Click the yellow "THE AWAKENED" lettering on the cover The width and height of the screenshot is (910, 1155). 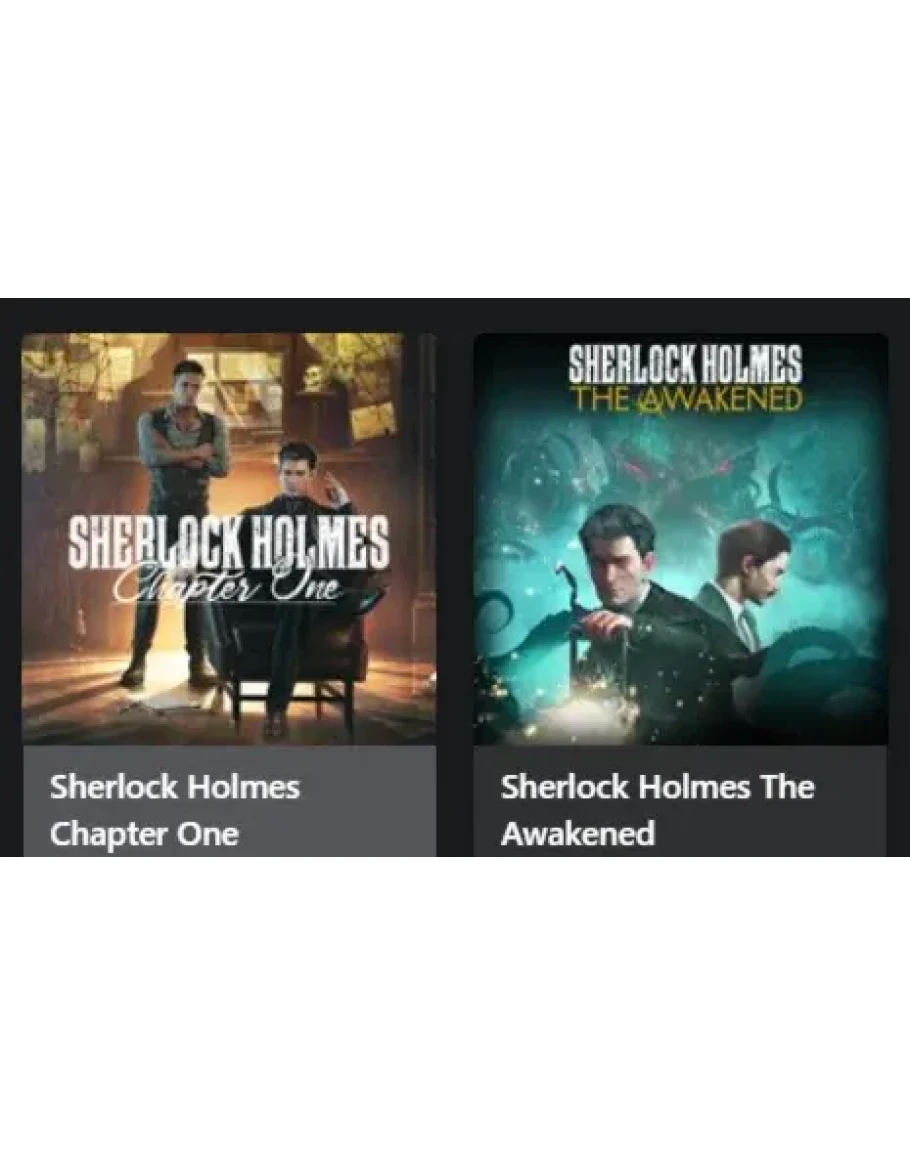point(686,399)
